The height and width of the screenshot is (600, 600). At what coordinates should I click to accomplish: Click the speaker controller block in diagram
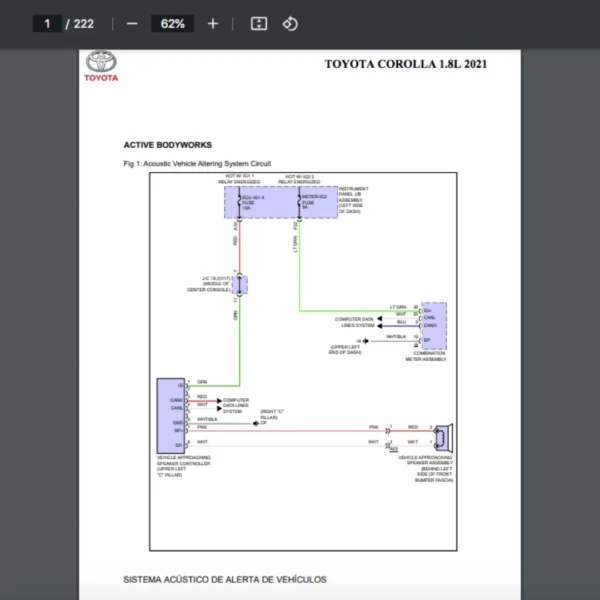(x=170, y=416)
